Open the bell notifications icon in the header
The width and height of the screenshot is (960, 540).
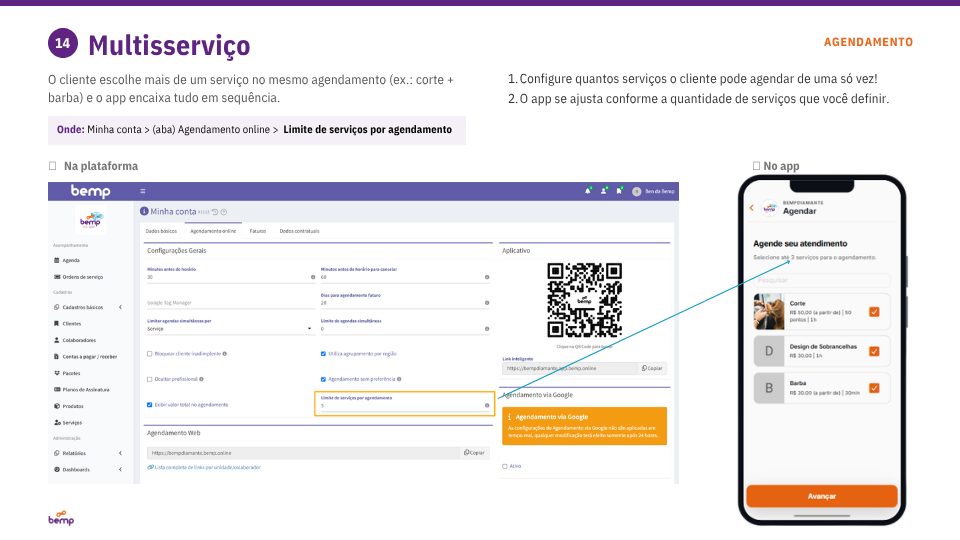tap(588, 191)
